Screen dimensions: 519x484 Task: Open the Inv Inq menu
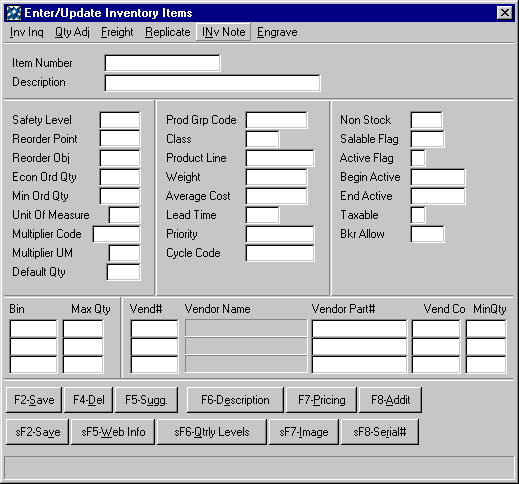[x=26, y=32]
